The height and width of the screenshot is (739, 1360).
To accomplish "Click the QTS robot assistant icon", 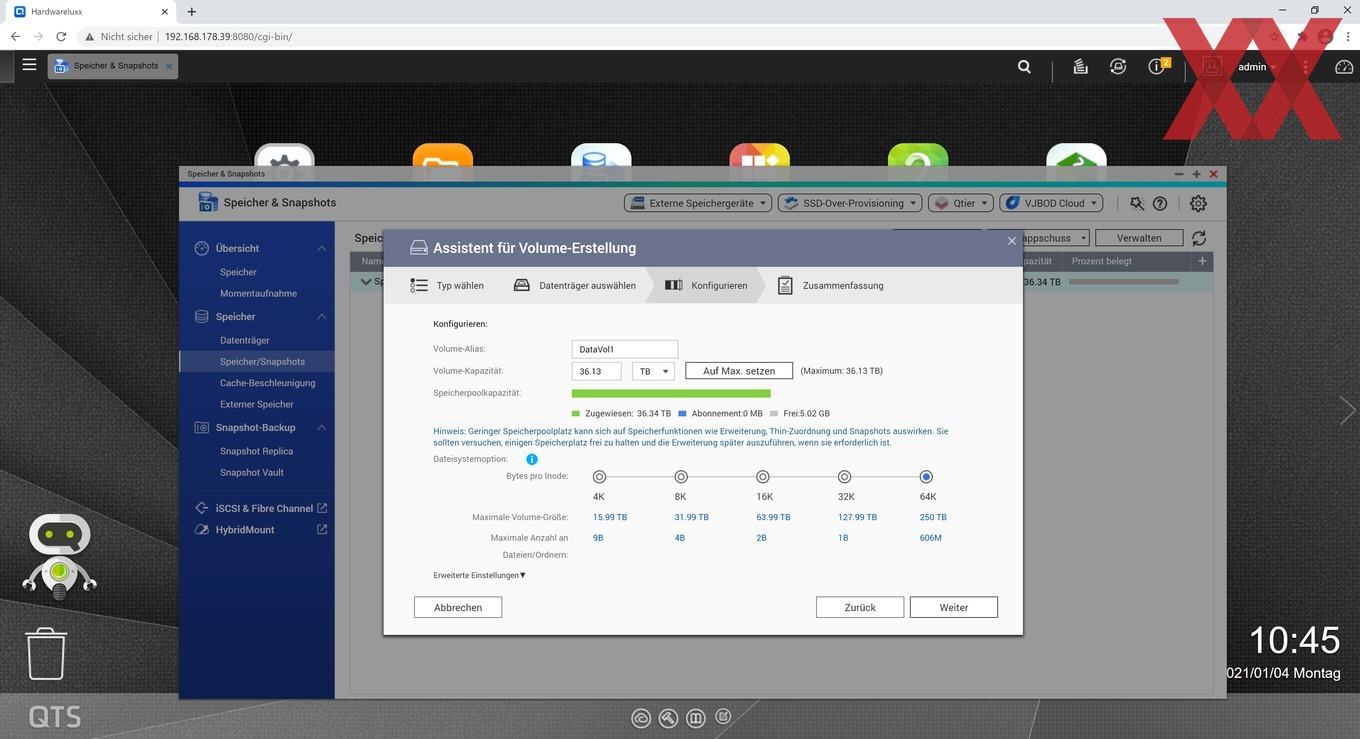I will 59,556.
